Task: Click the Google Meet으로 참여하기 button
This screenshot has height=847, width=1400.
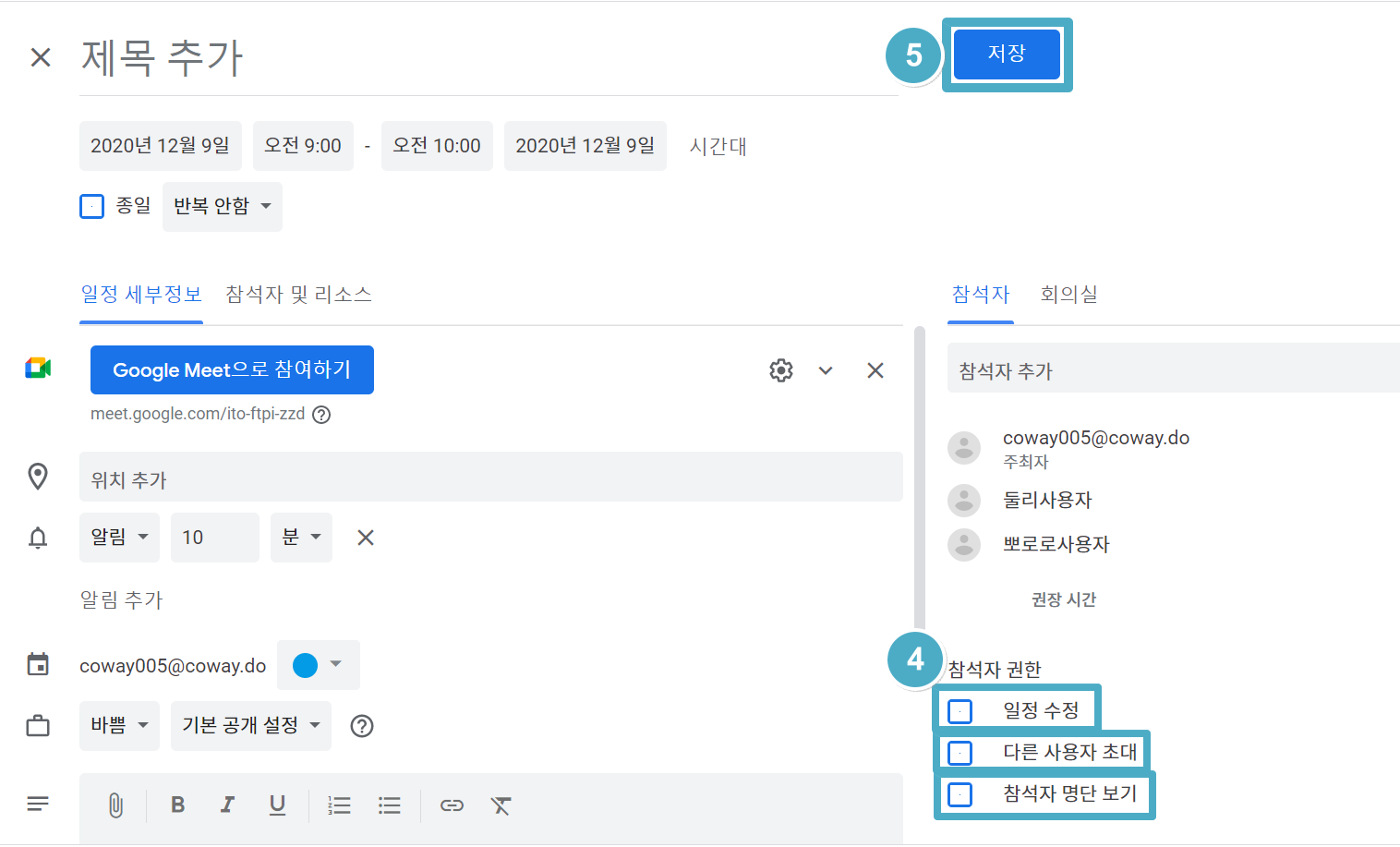Action: click(232, 370)
